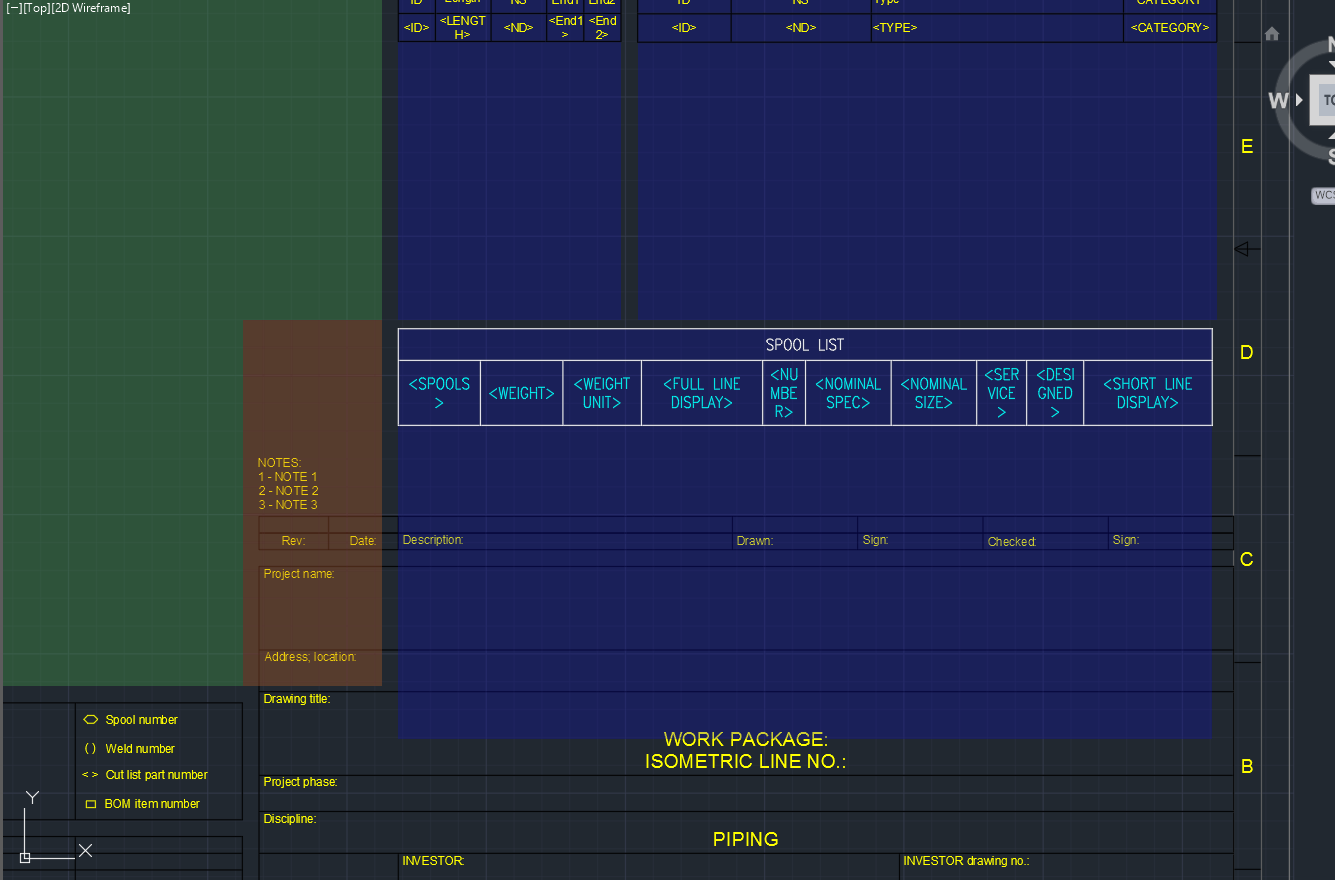Viewport: 1335px width, 880px height.
Task: Select the 'Checked:' title block label
Action: coord(1012,542)
